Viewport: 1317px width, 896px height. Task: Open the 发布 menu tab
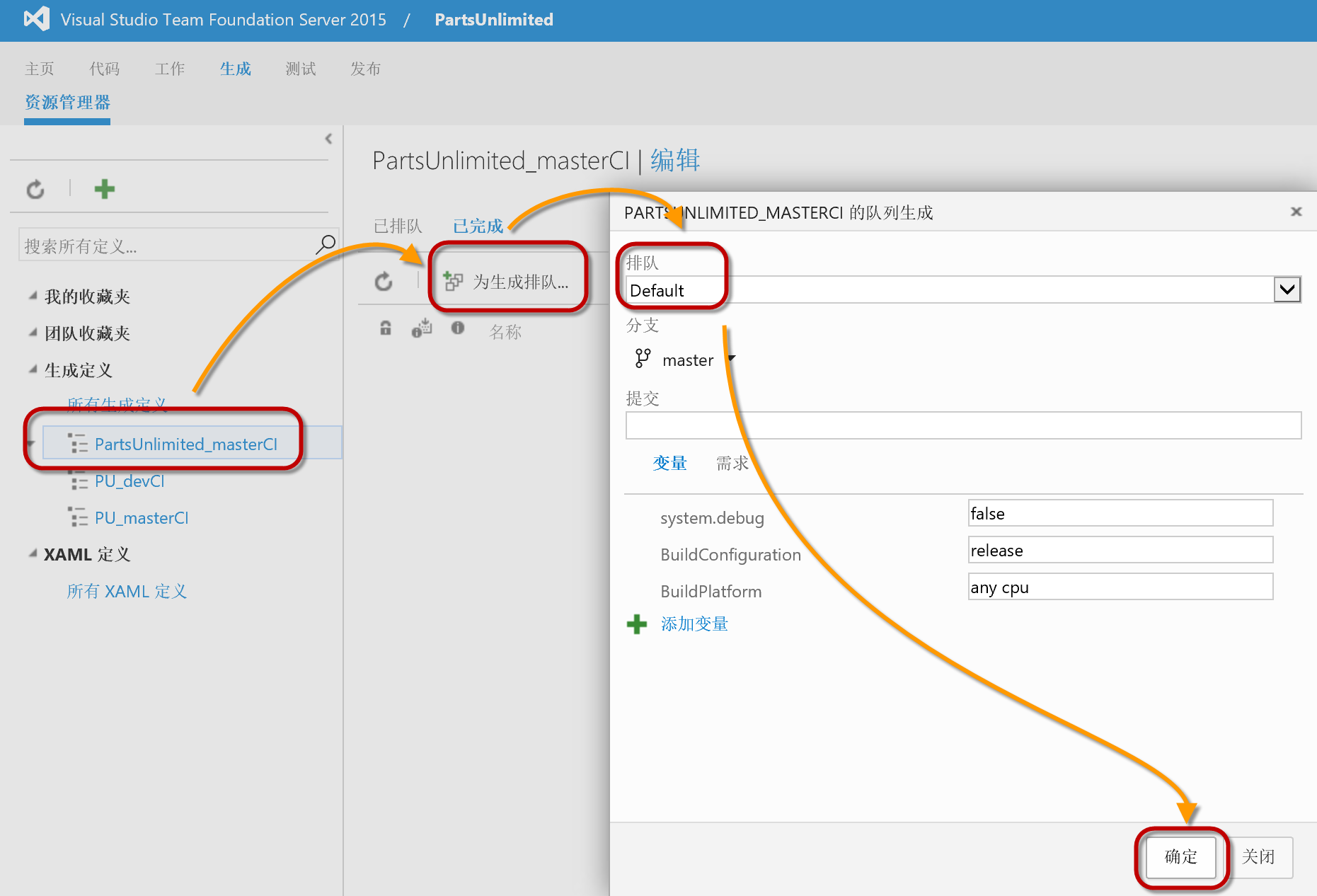(366, 69)
